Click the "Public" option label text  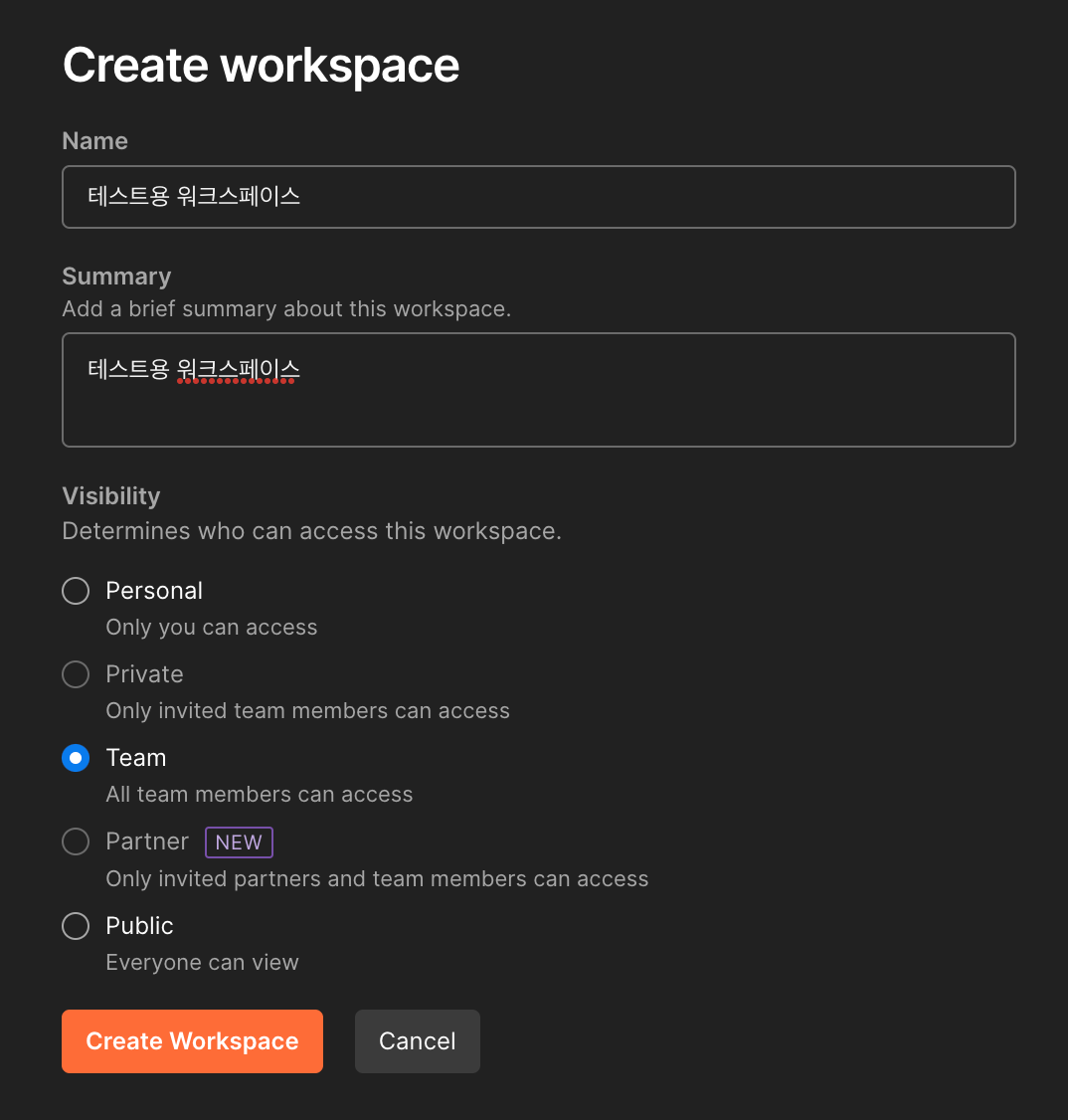click(x=140, y=926)
